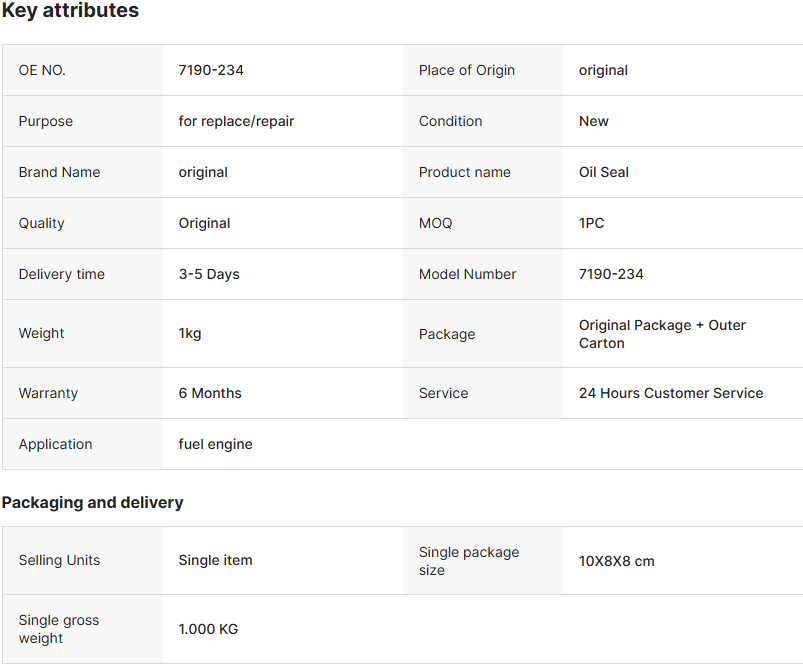Screen dimensions: 803x665
Task: Click the Delivery time value 3-5 Days
Action: pos(209,274)
